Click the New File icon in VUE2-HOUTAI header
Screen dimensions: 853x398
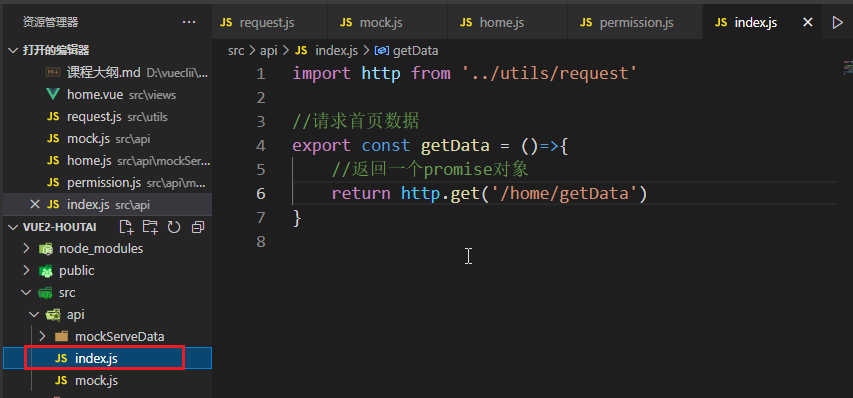(x=126, y=227)
